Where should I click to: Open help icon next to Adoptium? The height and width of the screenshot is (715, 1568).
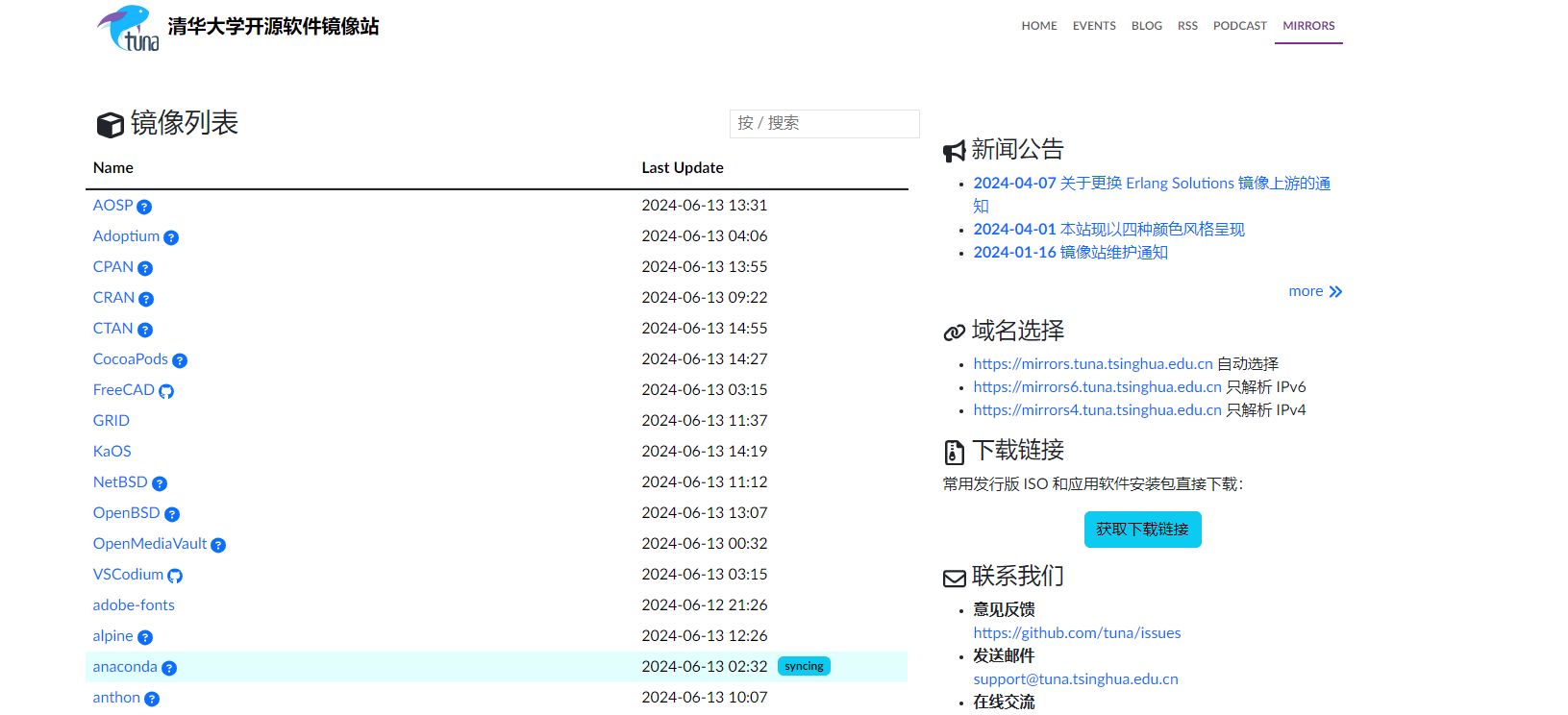point(171,237)
